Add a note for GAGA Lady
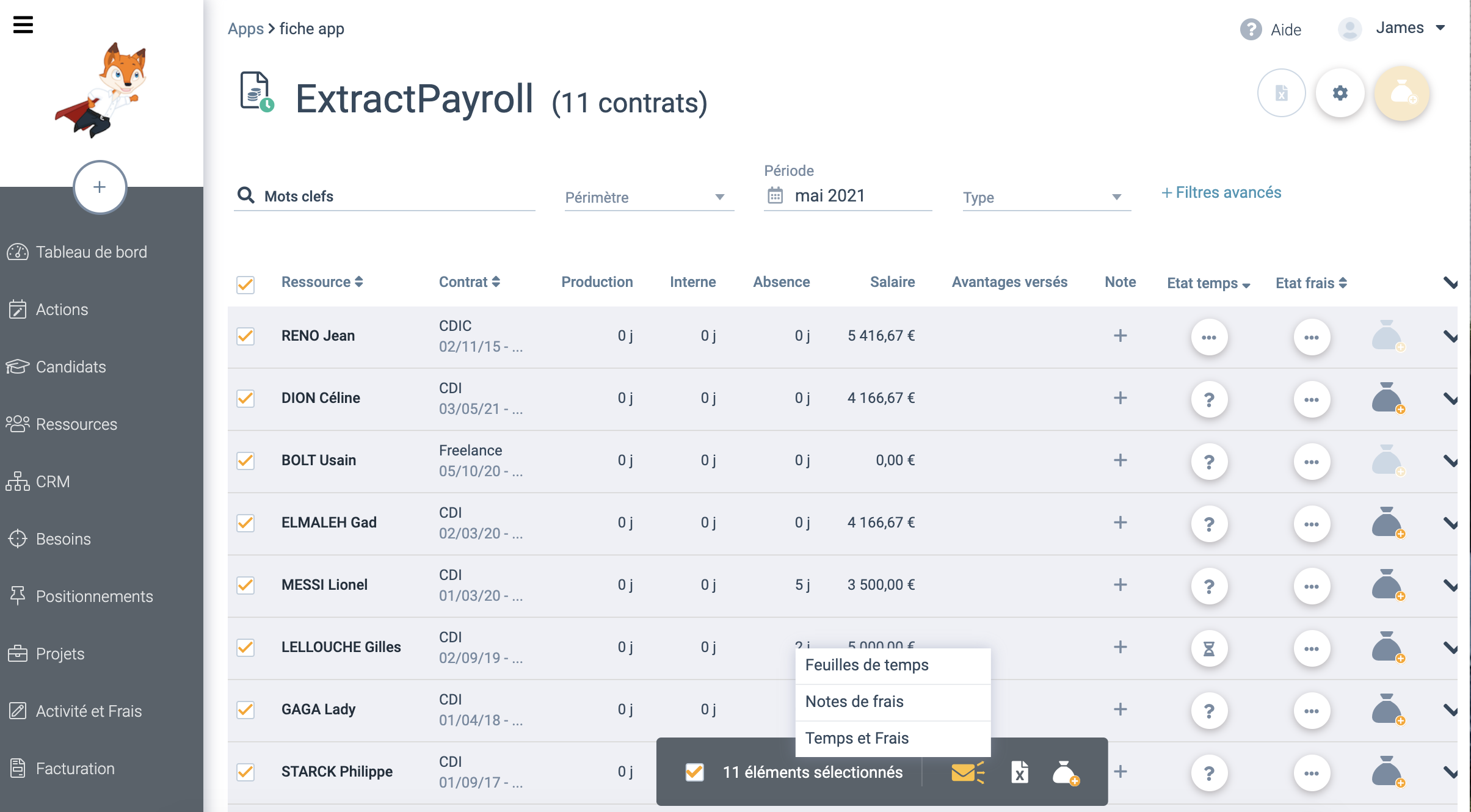This screenshot has width=1471, height=812. point(1120,709)
